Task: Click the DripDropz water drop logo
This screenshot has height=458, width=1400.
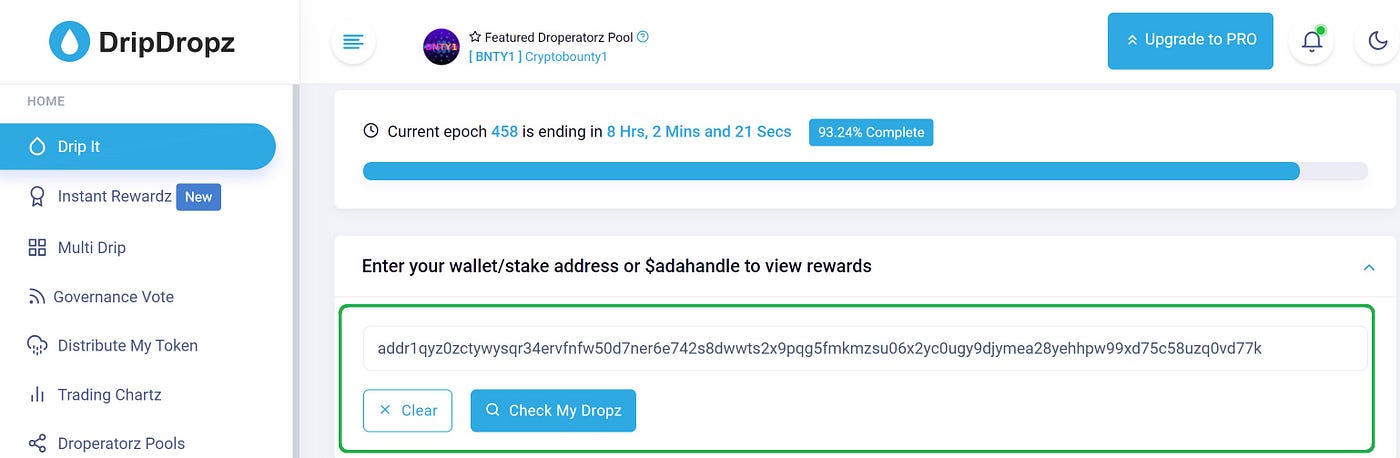Action: coord(68,41)
